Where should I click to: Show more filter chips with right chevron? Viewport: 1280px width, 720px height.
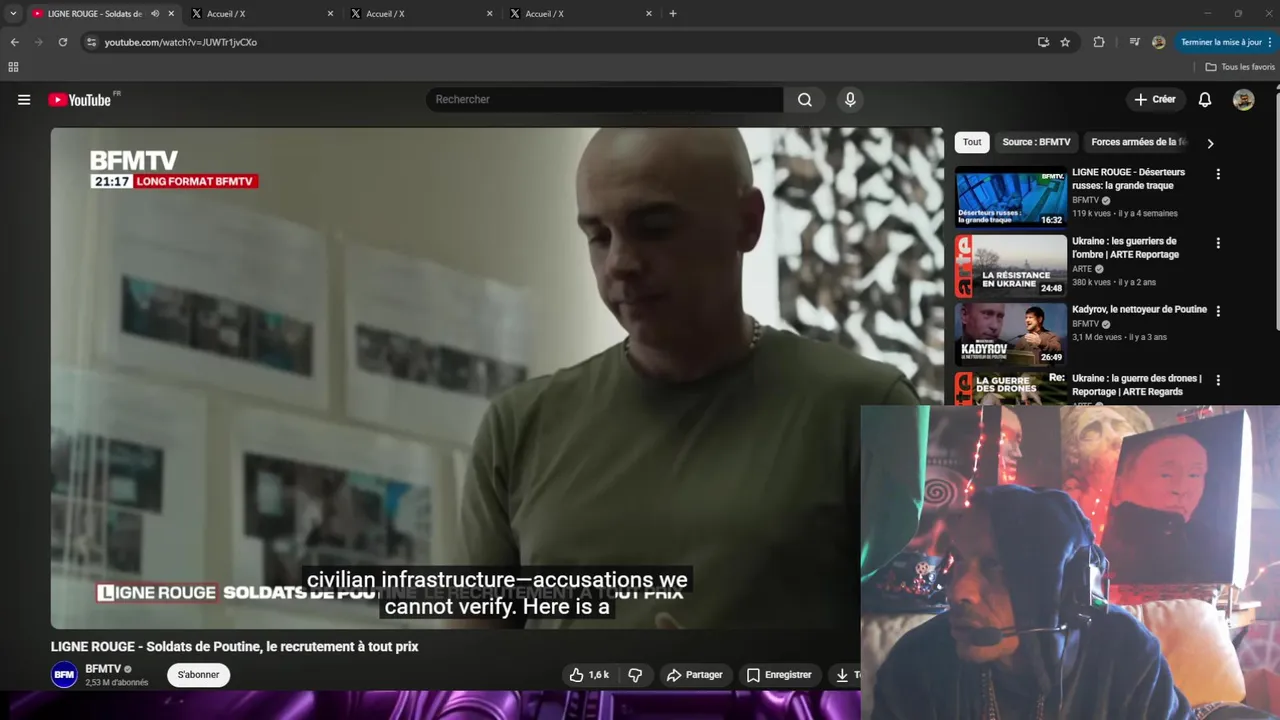[1210, 143]
